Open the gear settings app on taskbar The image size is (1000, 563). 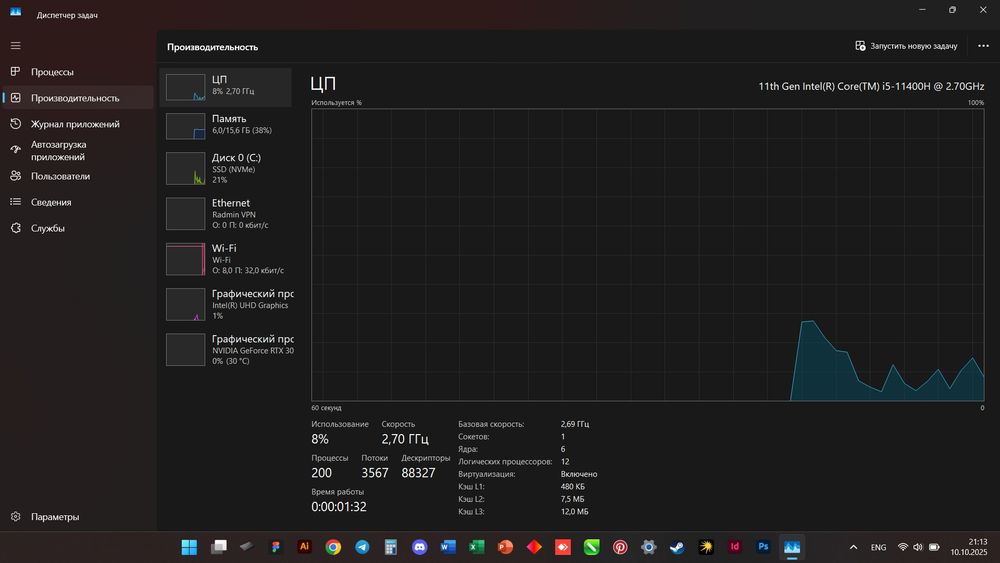pos(649,547)
